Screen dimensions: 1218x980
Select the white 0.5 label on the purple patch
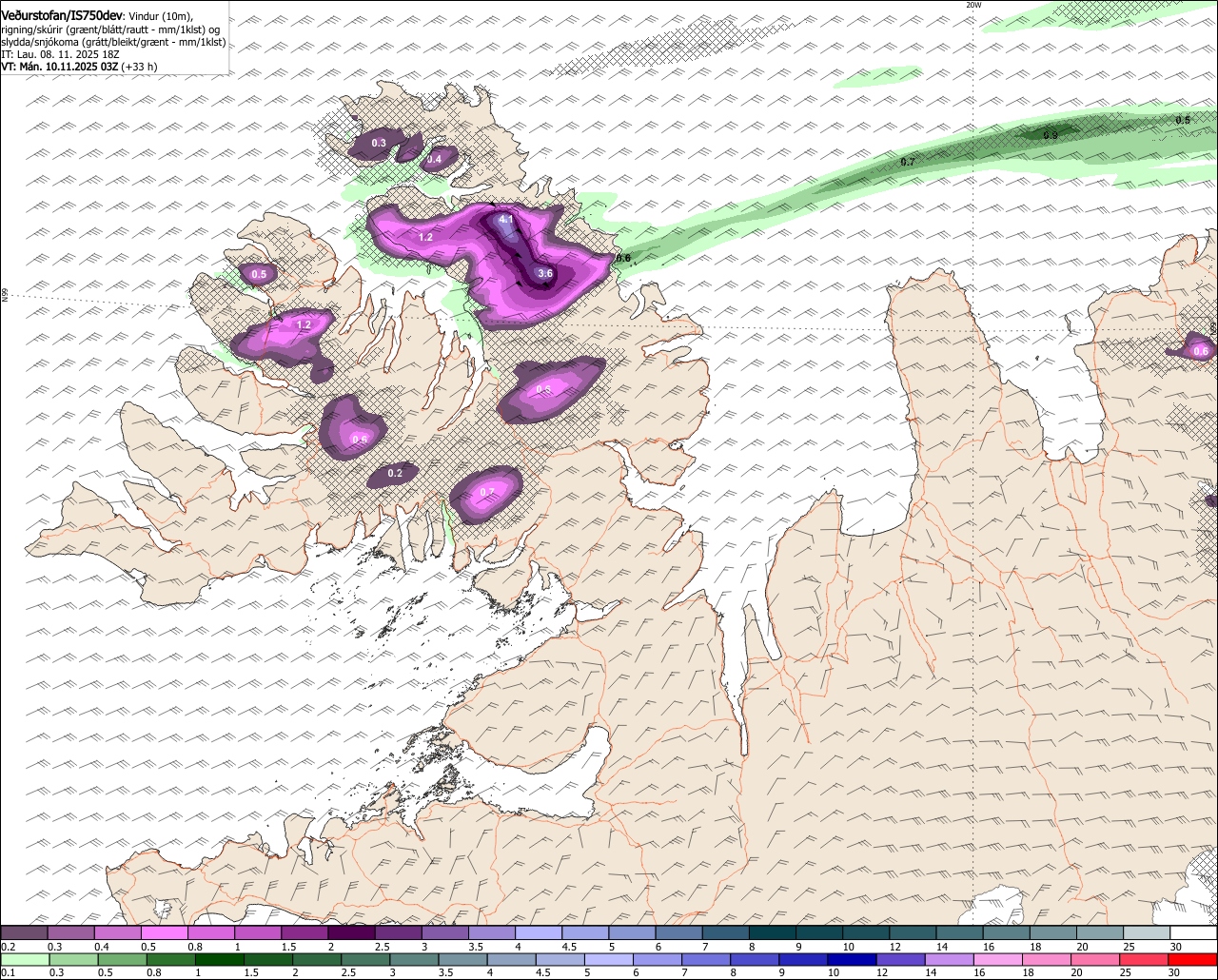point(259,274)
